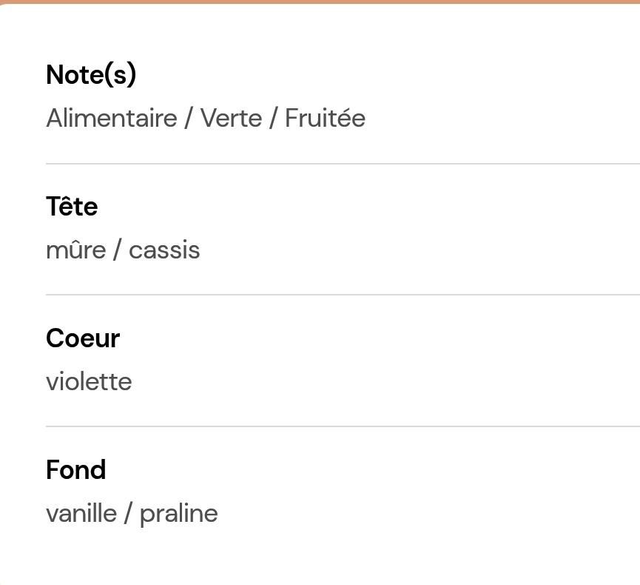Select the vanille base note
This screenshot has width=640, height=585.
pyautogui.click(x=81, y=514)
